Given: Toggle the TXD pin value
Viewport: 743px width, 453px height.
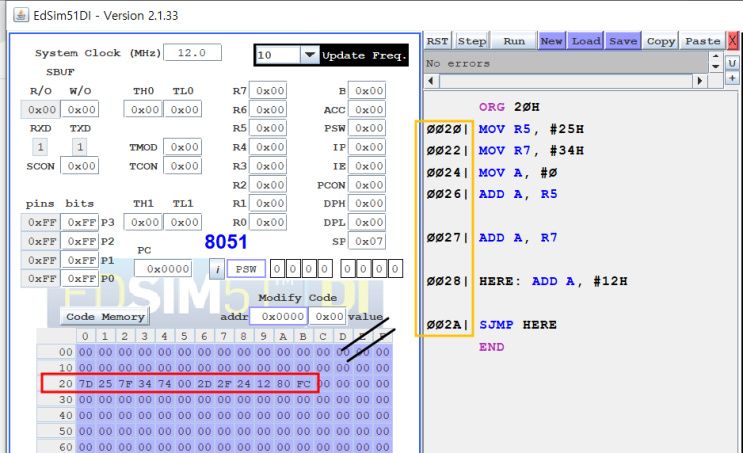Looking at the screenshot, I should pyautogui.click(x=80, y=147).
